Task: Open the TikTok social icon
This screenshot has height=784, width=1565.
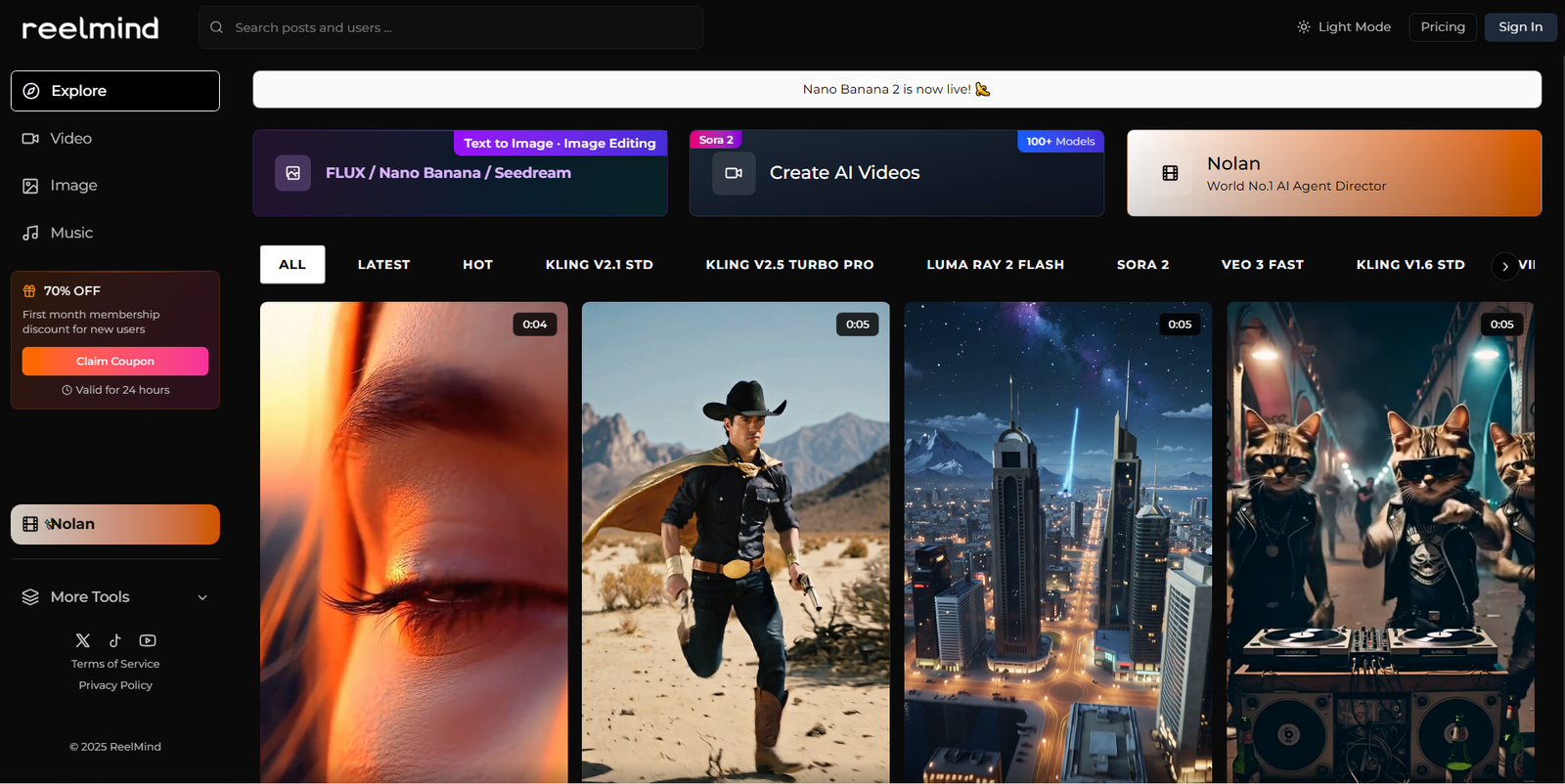Action: [x=115, y=640]
